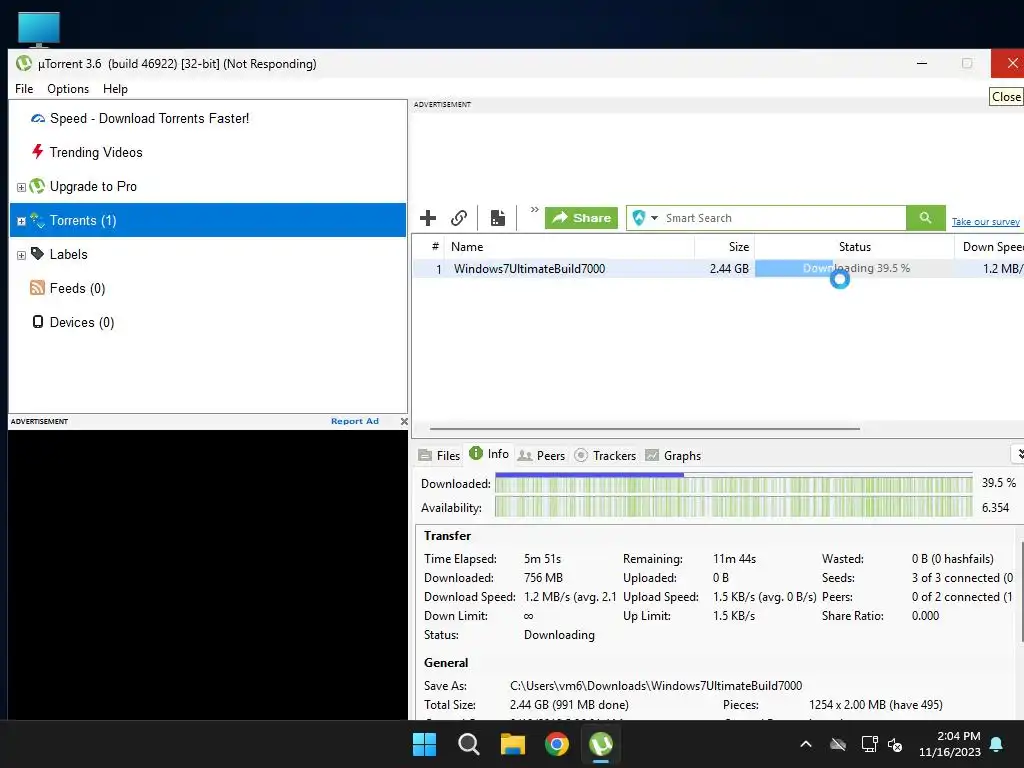Open taskbar Search
Screen dimensions: 1024x768
pyautogui.click(x=468, y=744)
